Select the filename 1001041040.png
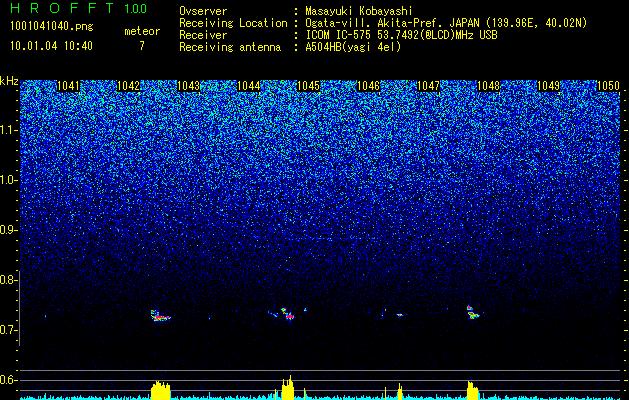The image size is (629, 400). 52,27
